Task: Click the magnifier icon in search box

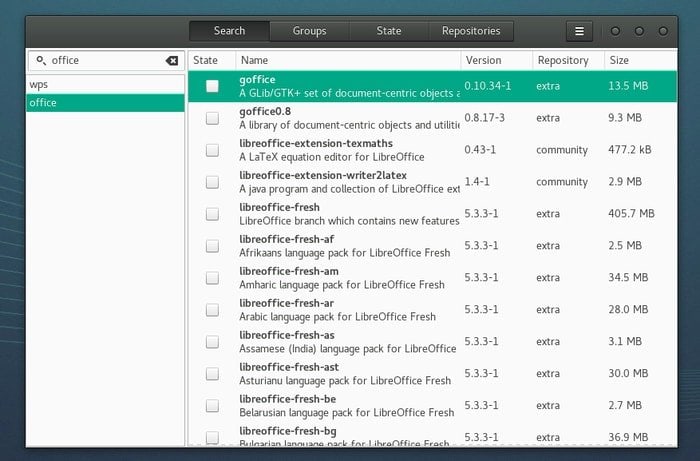Action: click(x=41, y=60)
